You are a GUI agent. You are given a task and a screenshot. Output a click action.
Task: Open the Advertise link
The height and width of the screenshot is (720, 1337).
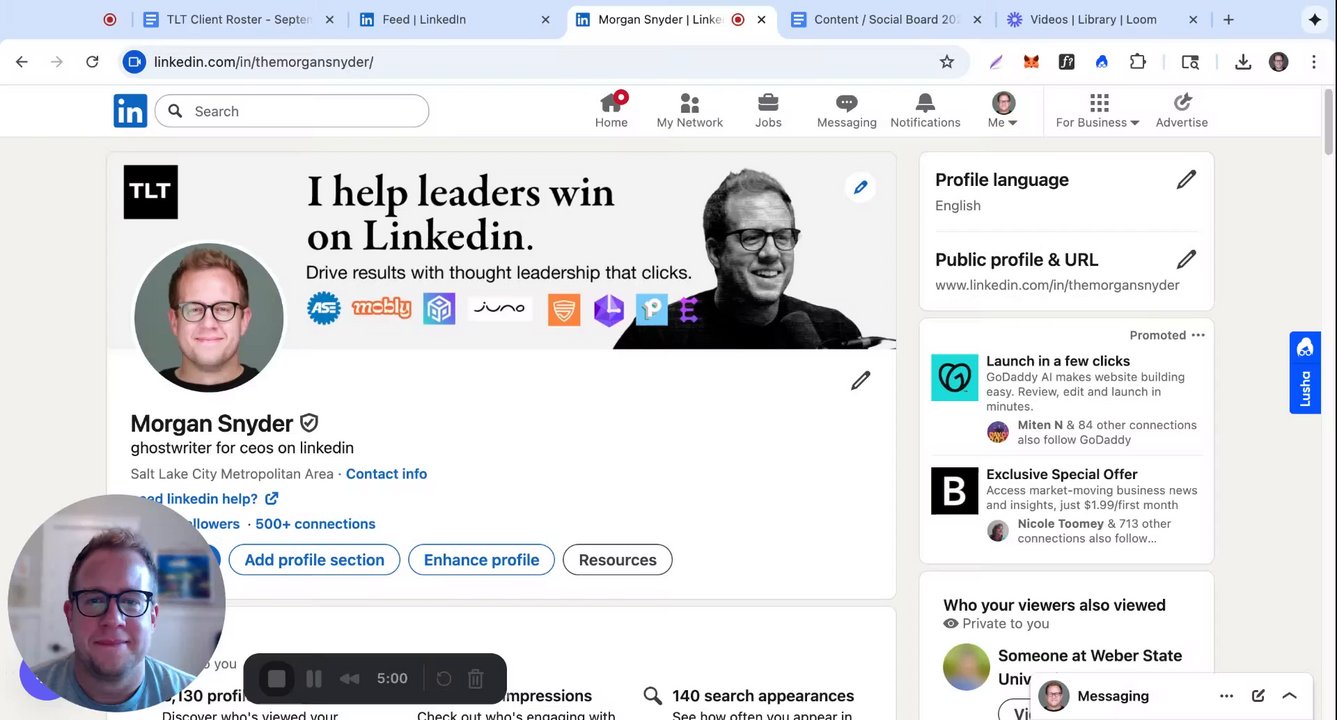tap(1182, 110)
